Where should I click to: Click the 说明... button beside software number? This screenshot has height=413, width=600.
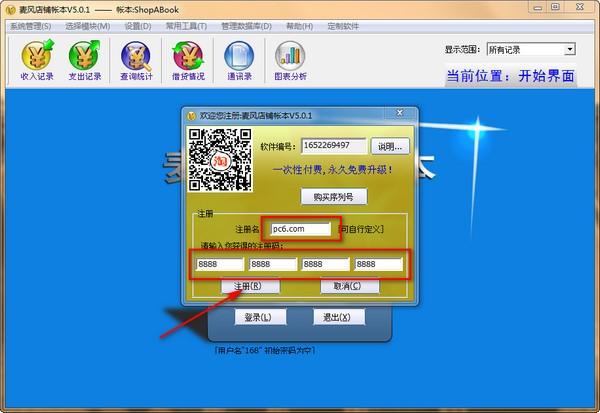tap(389, 146)
